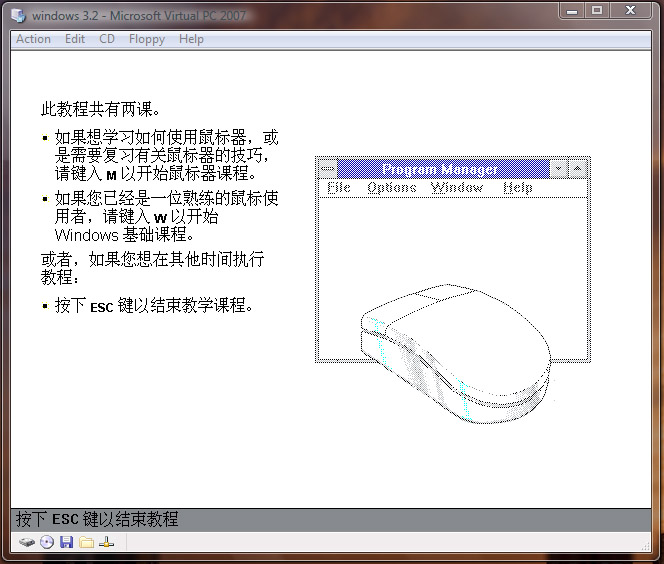Image resolution: width=664 pixels, height=564 pixels.
Task: Click the bold letter W in the Windows lesson text
Action: [160, 218]
